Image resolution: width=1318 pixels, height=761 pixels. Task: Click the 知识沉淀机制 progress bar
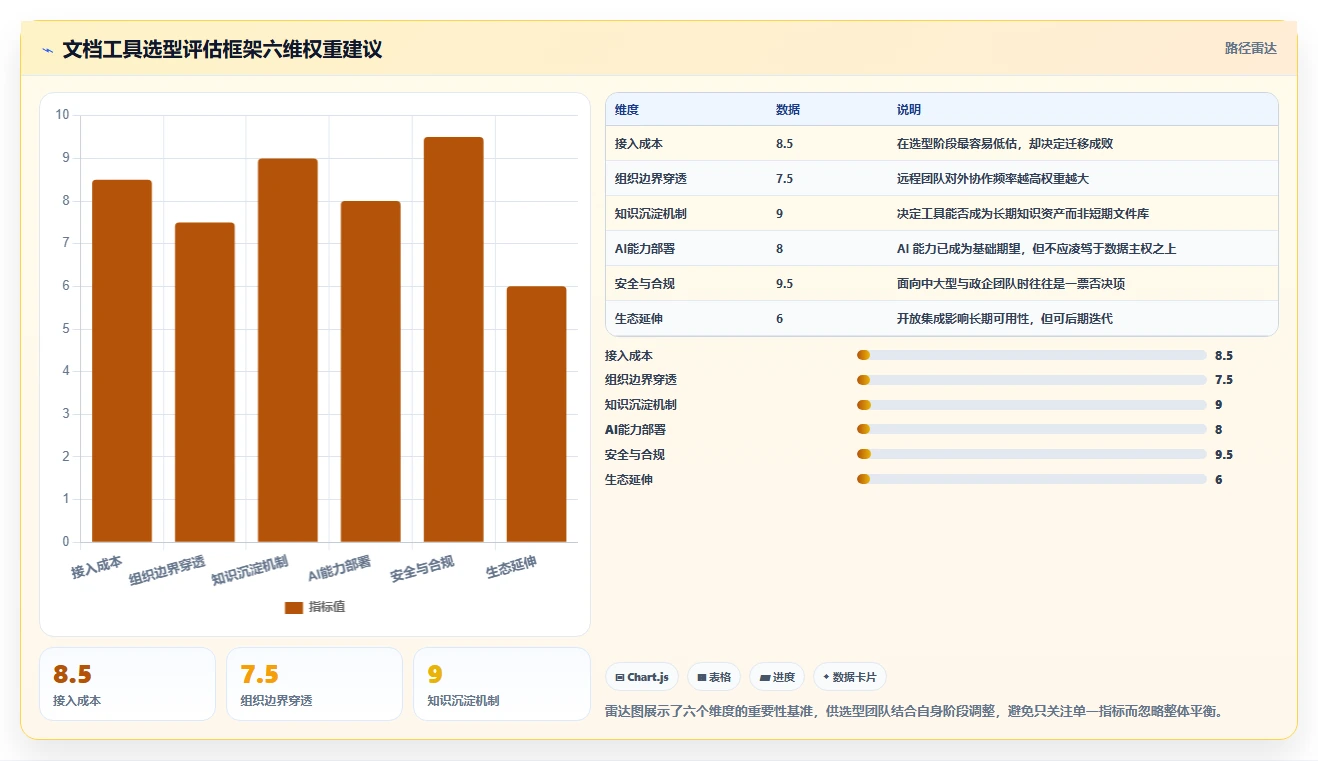tap(1032, 405)
